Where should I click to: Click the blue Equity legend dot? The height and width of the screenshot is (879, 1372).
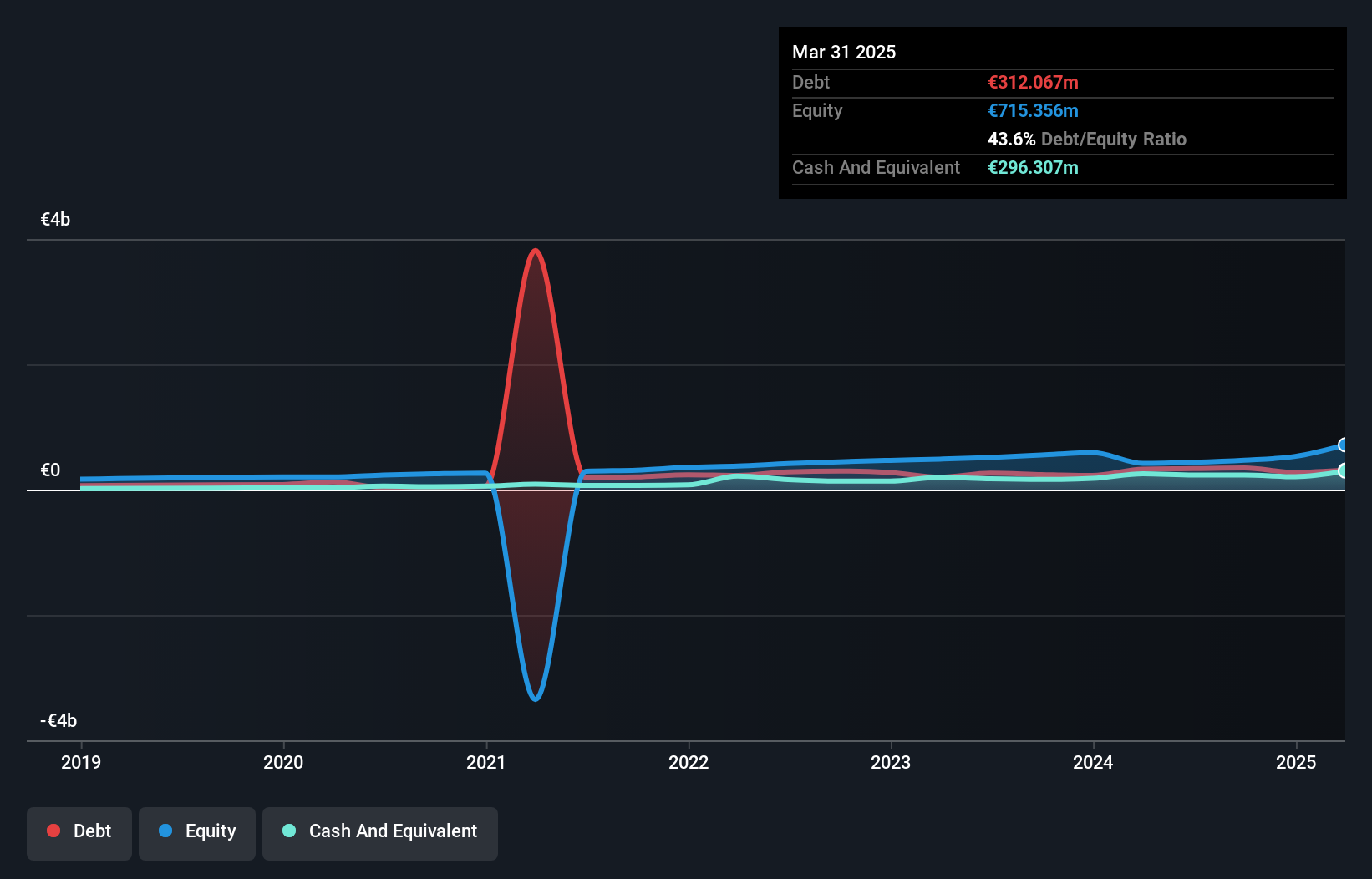[165, 831]
